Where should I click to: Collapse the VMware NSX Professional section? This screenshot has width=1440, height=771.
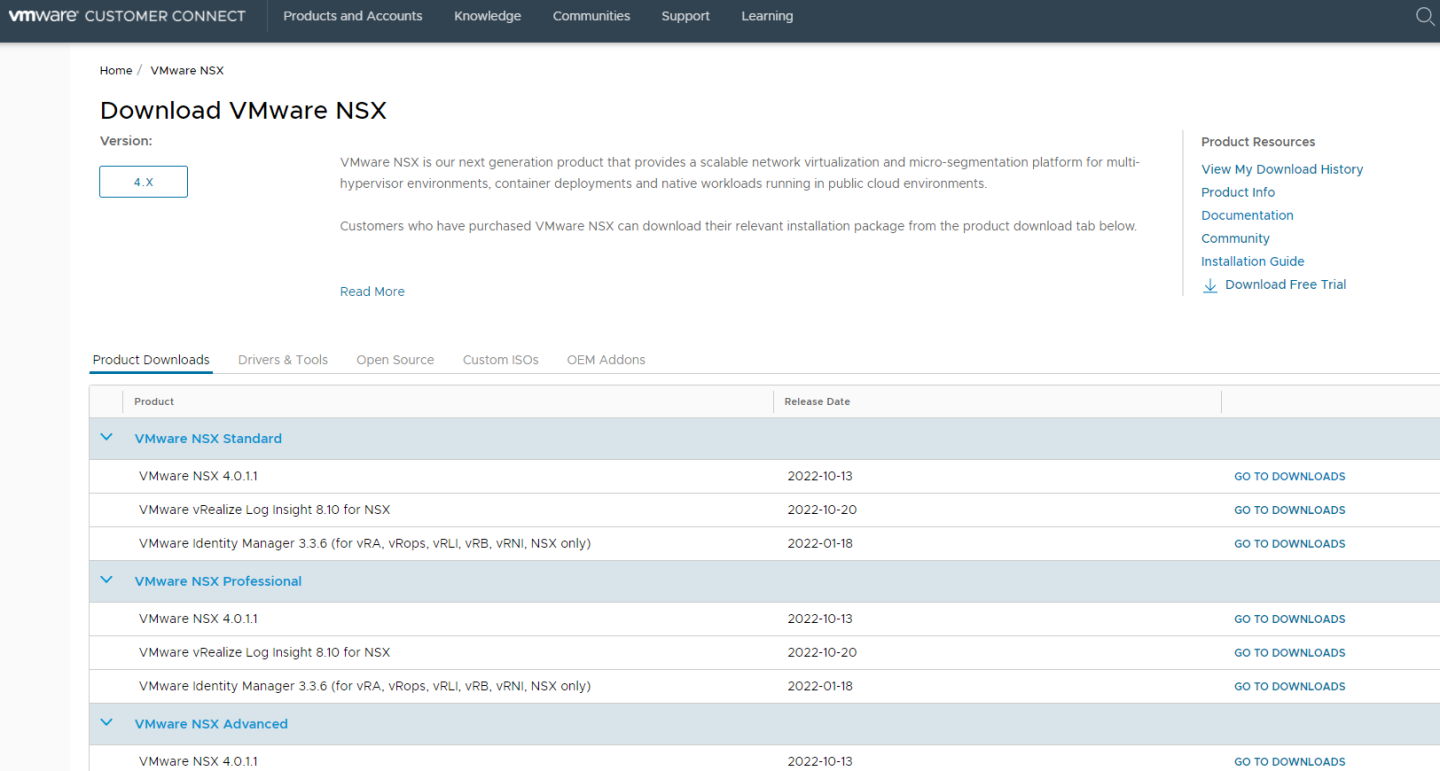107,581
